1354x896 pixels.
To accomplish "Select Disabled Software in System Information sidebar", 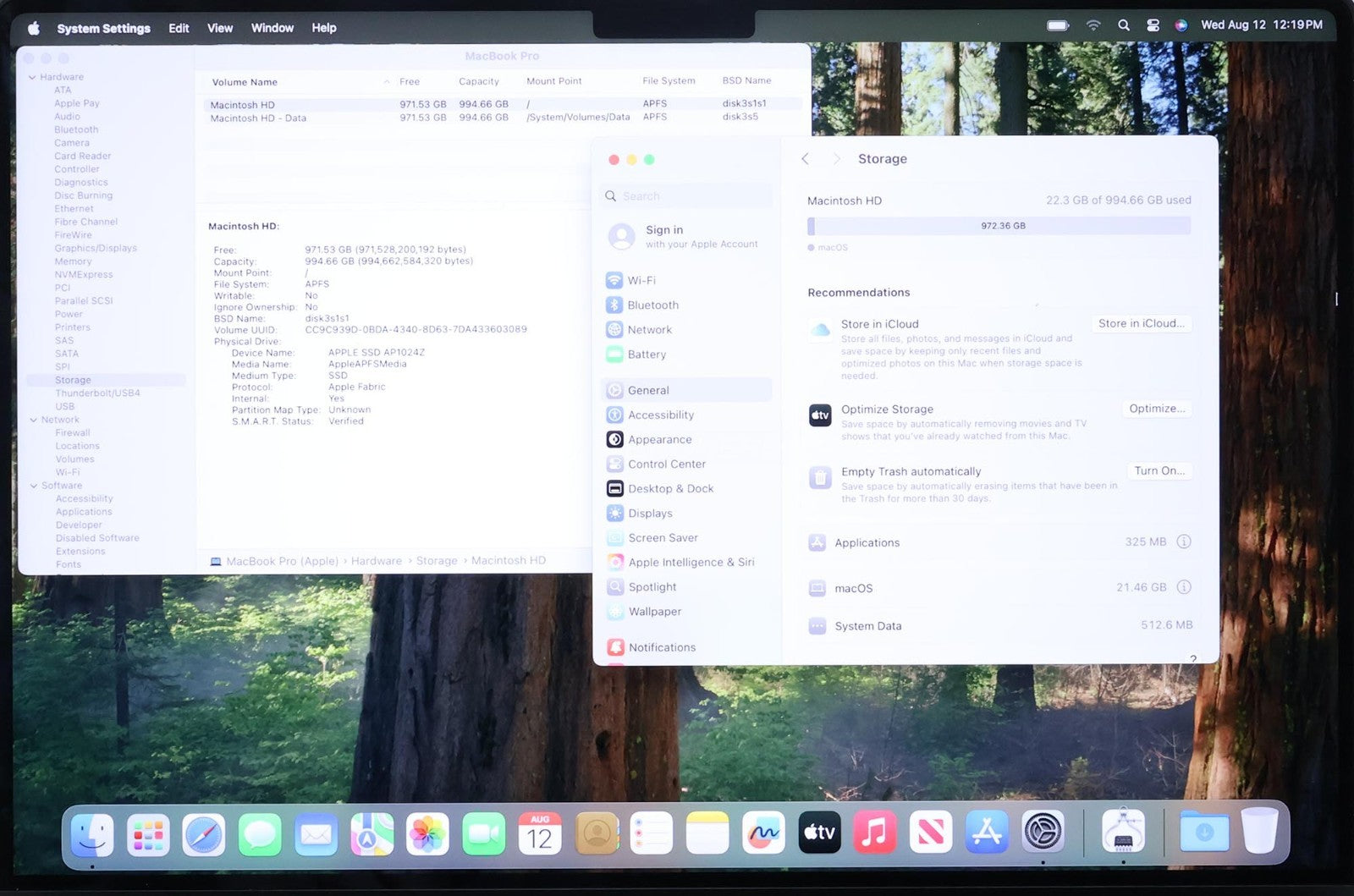I will pos(97,538).
